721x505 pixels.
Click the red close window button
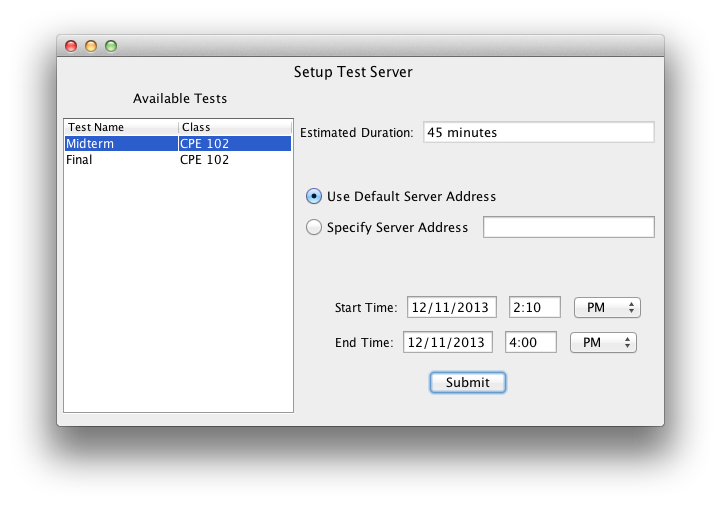click(x=71, y=46)
